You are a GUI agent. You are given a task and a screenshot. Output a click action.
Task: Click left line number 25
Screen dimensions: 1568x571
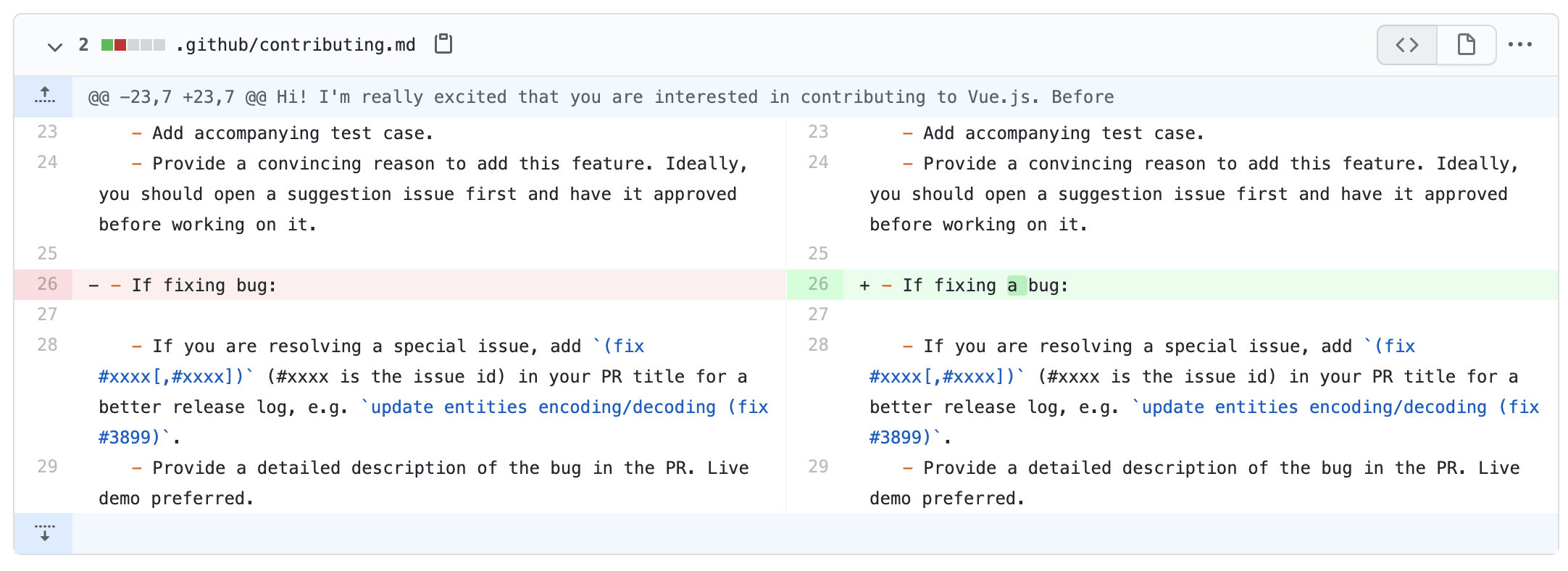click(47, 254)
